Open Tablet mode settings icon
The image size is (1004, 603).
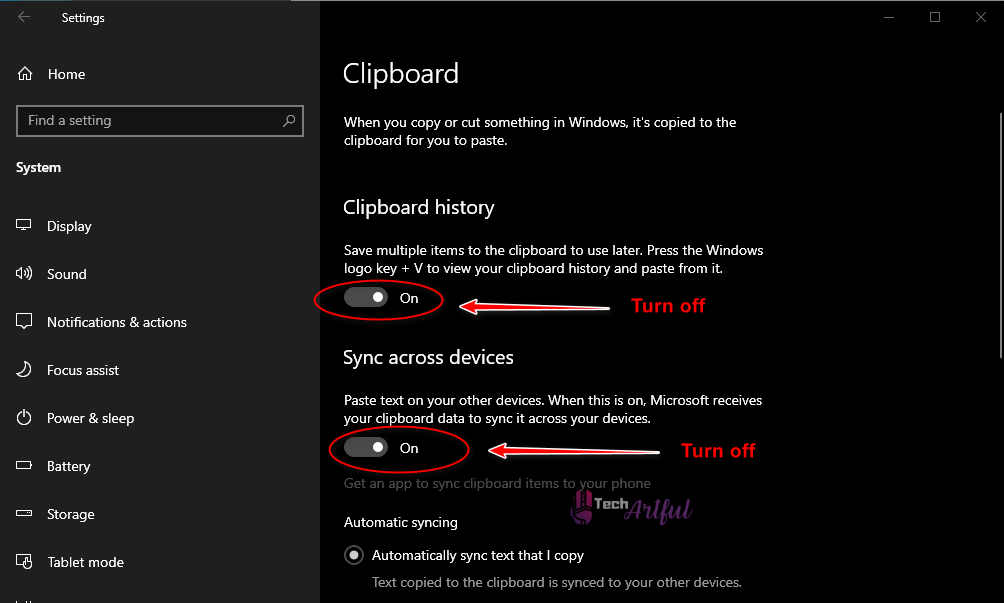(23, 561)
